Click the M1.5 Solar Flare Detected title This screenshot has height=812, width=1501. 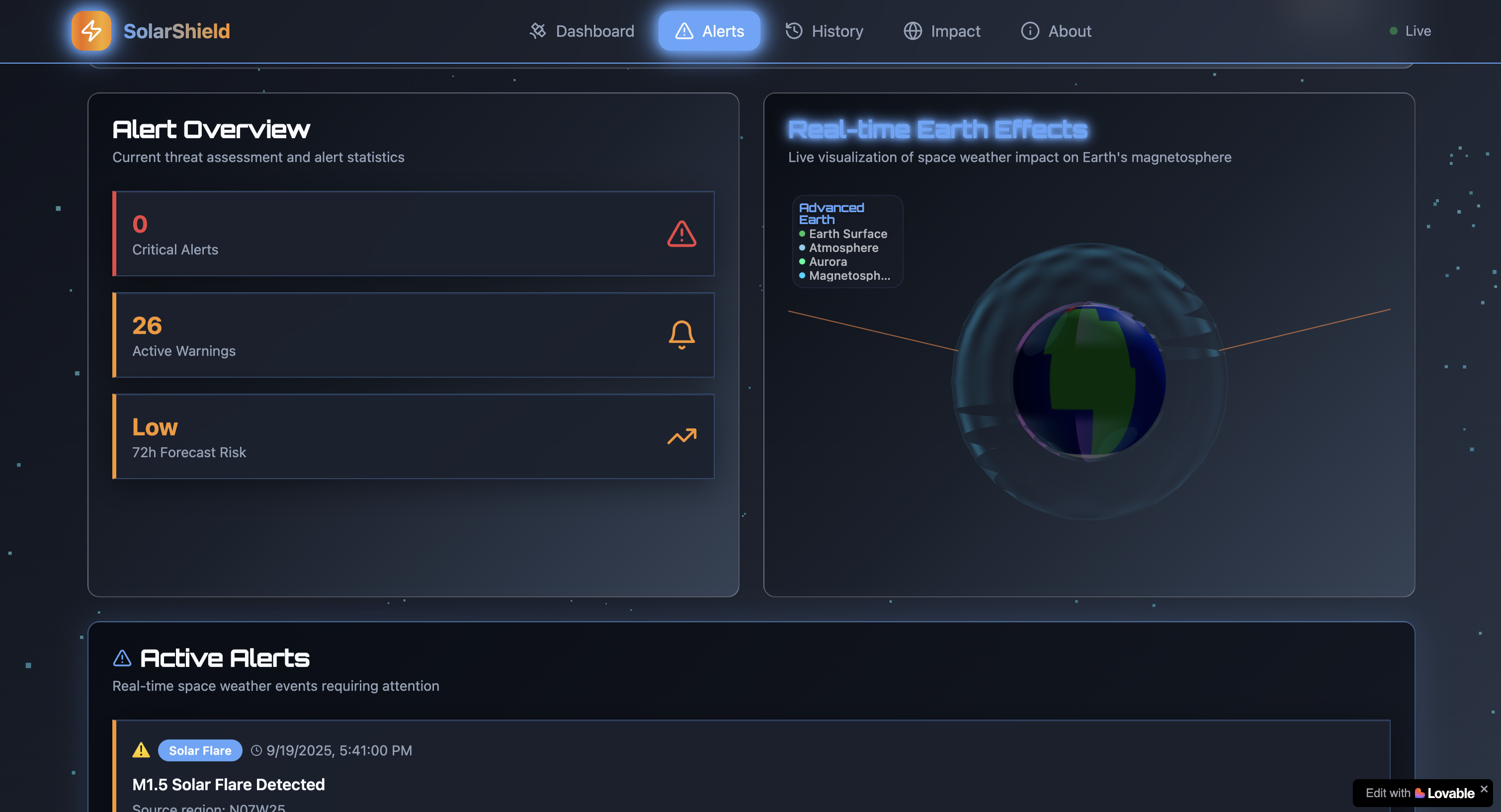[x=229, y=784]
